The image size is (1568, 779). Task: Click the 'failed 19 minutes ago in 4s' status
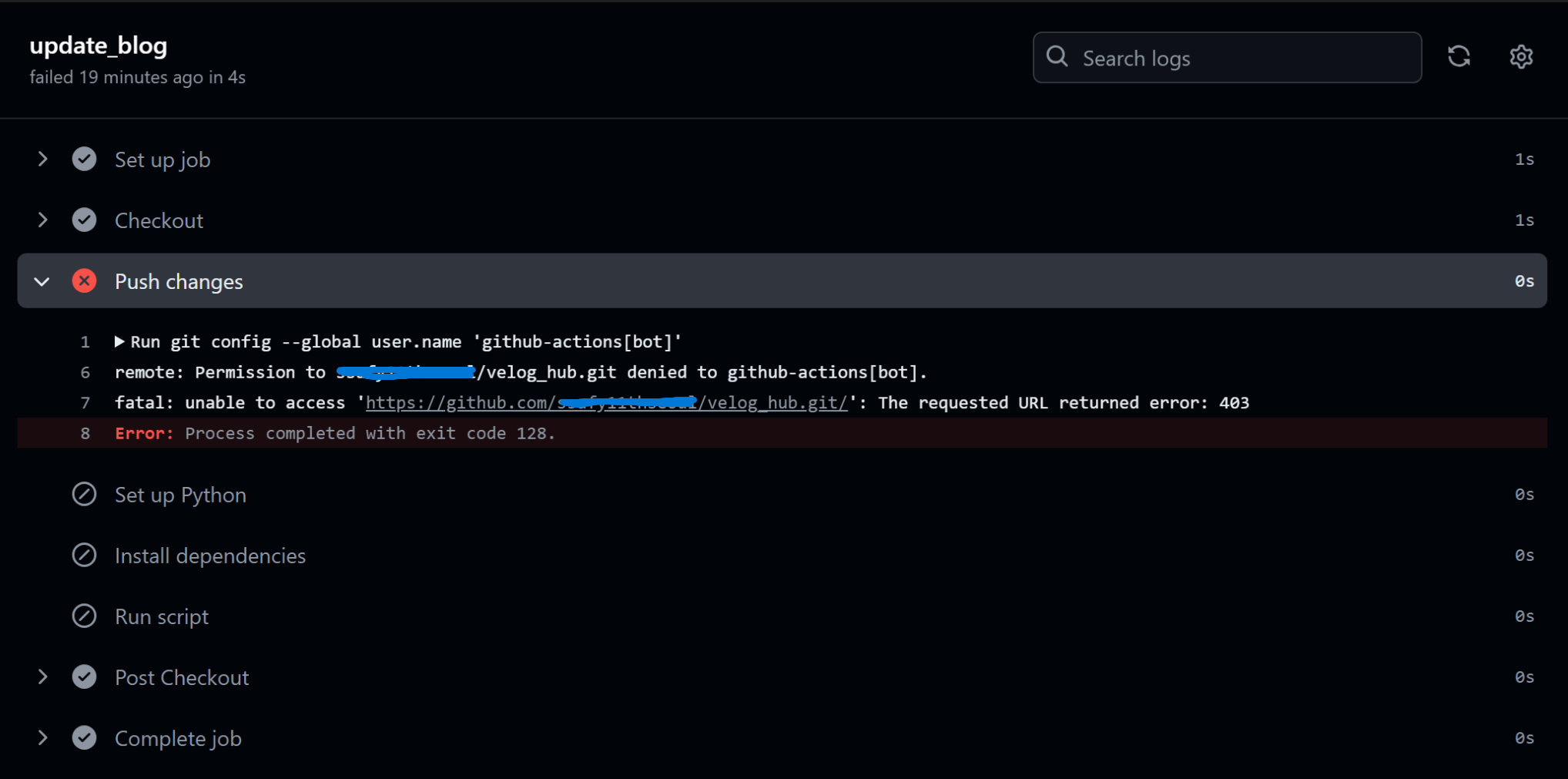click(x=138, y=77)
